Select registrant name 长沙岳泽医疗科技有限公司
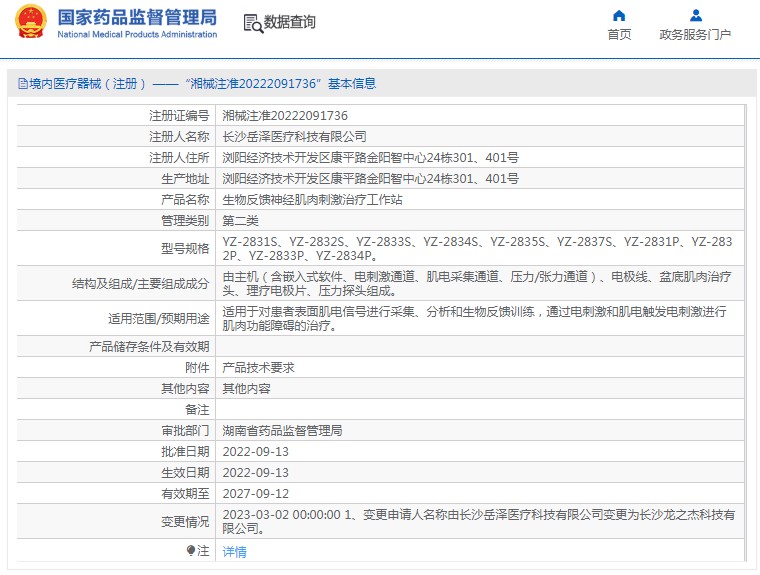The width and height of the screenshot is (760, 575). pos(294,137)
